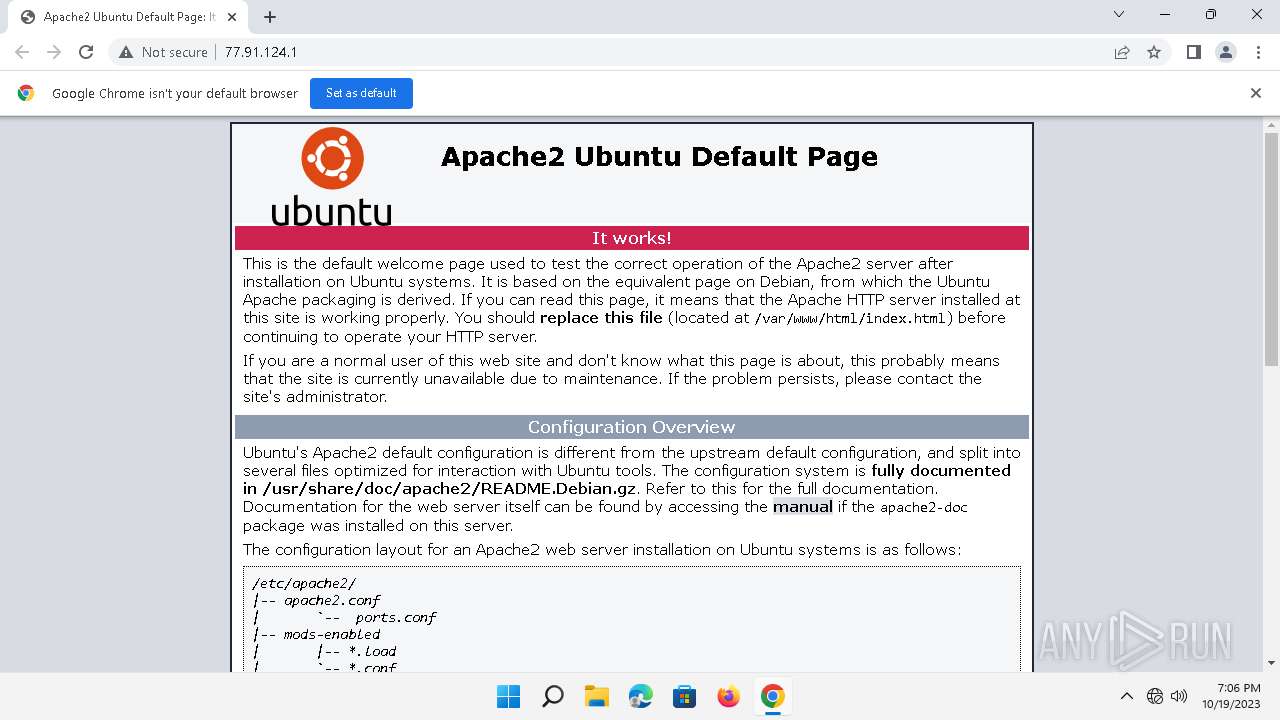Open network settings tray icon
Screen dimensions: 1280x720
coord(1155,696)
